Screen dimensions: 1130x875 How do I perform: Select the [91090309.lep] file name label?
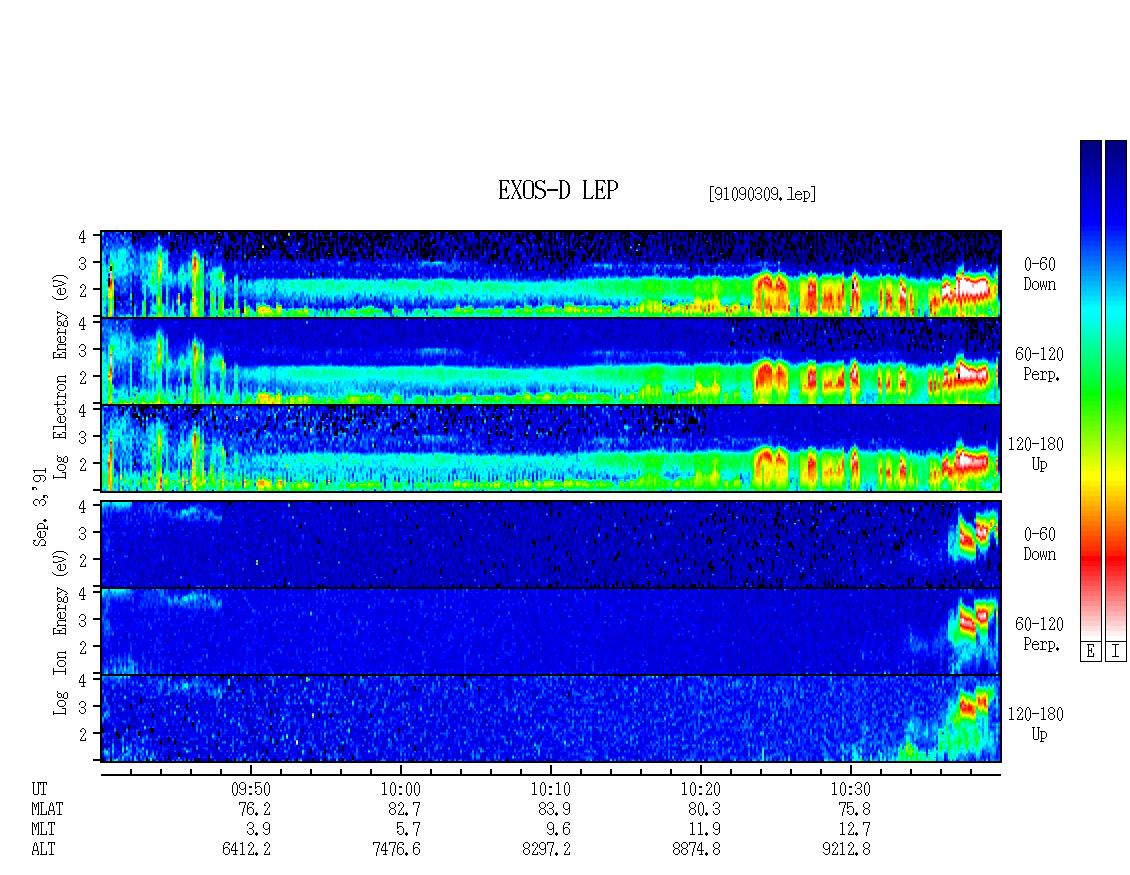(762, 194)
